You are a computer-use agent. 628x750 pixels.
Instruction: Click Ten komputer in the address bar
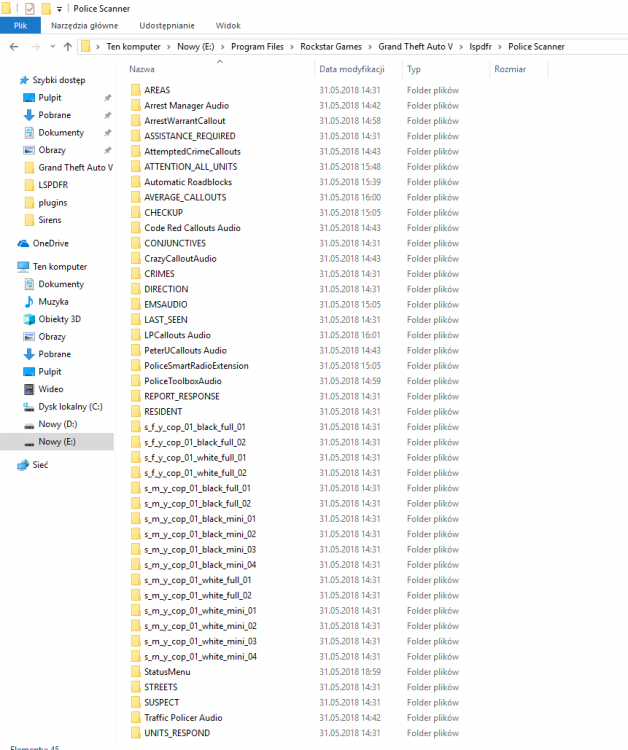pos(133,46)
